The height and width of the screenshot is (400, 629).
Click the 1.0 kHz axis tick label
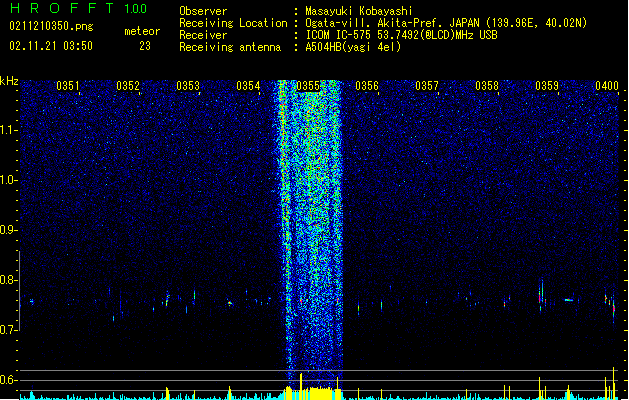tap(8, 180)
